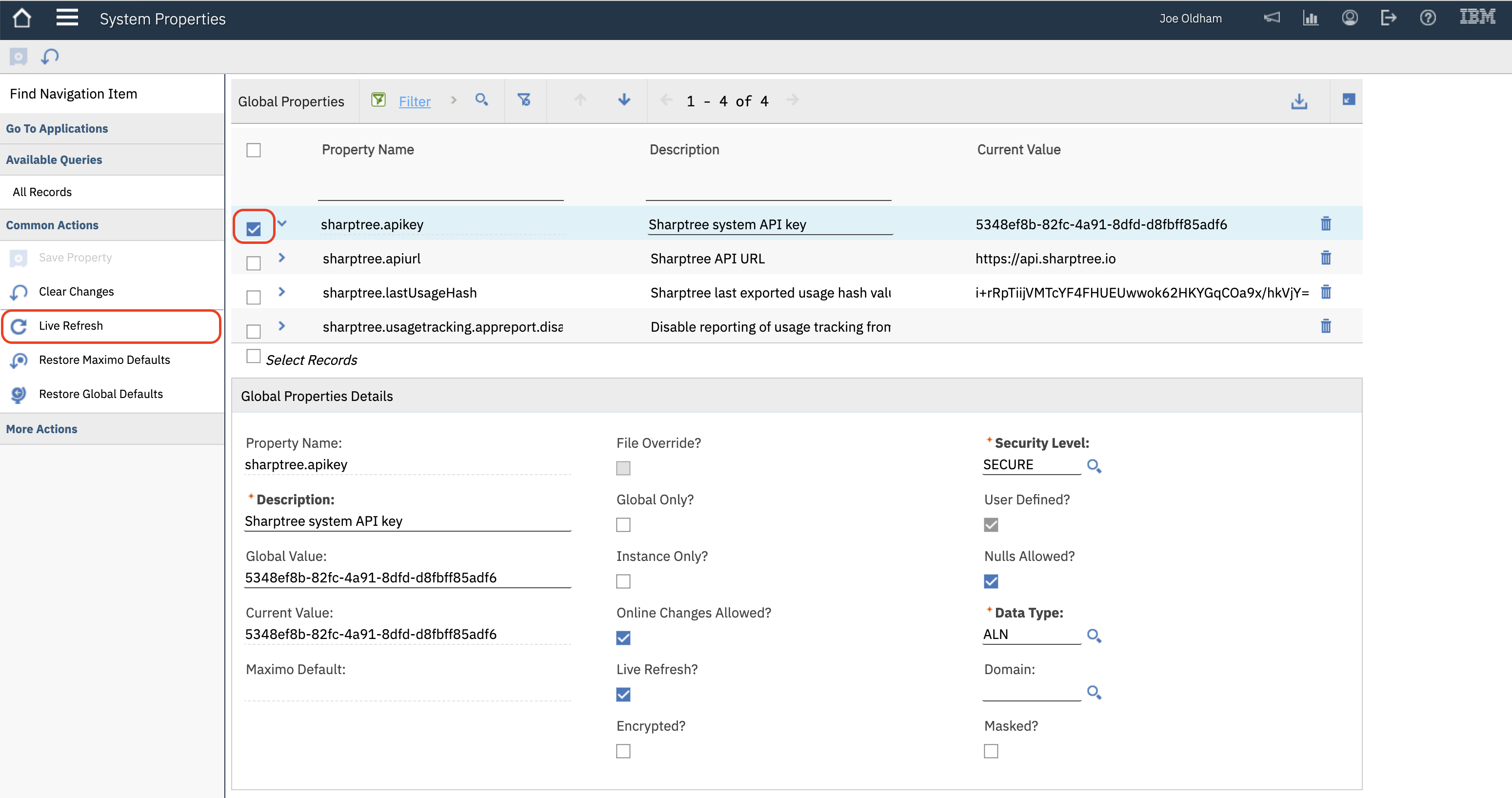Click the Home icon in header
Screen dimensions: 1512x798
22,18
